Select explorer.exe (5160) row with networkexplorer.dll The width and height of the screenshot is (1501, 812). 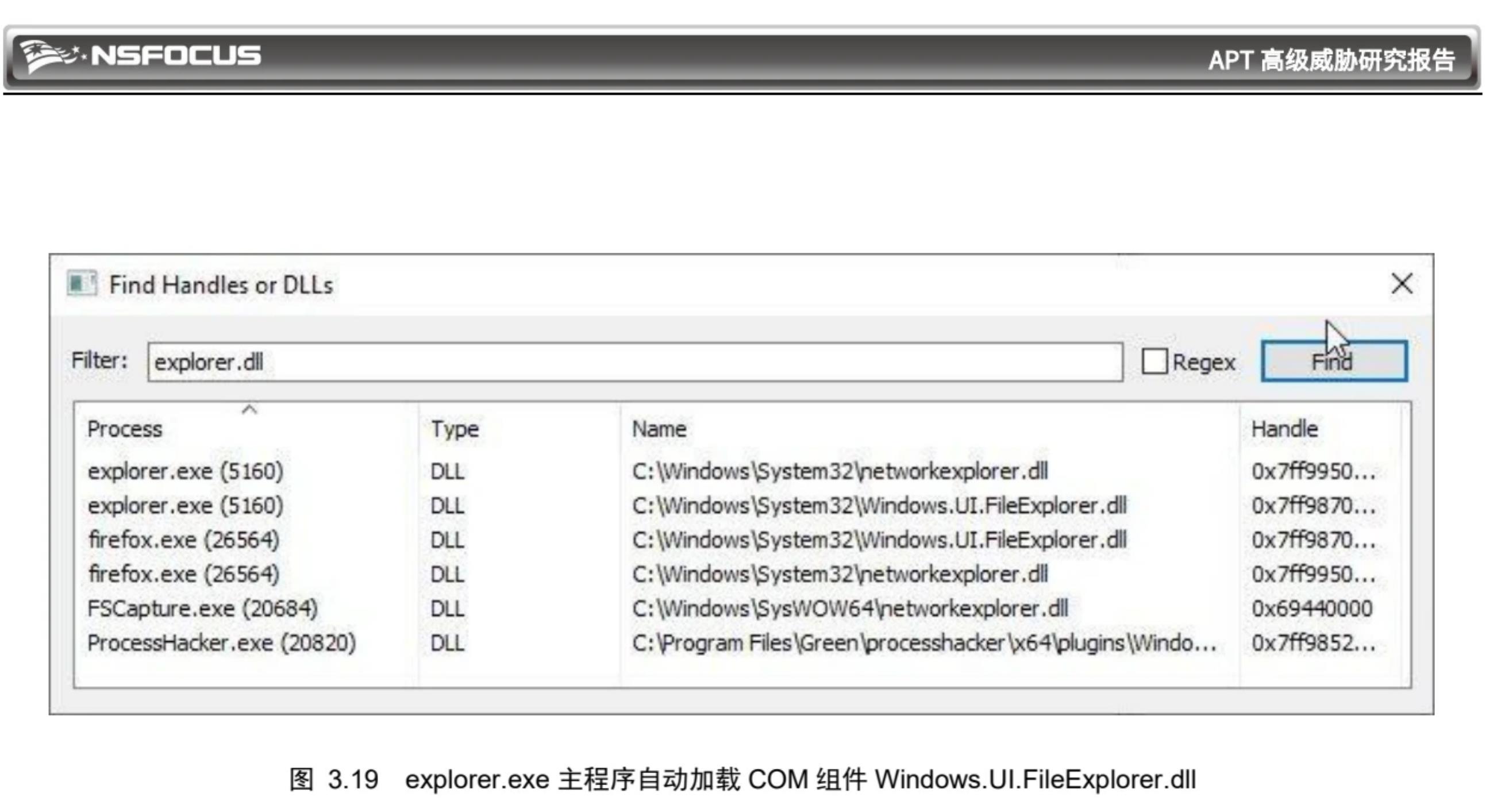pos(738,471)
